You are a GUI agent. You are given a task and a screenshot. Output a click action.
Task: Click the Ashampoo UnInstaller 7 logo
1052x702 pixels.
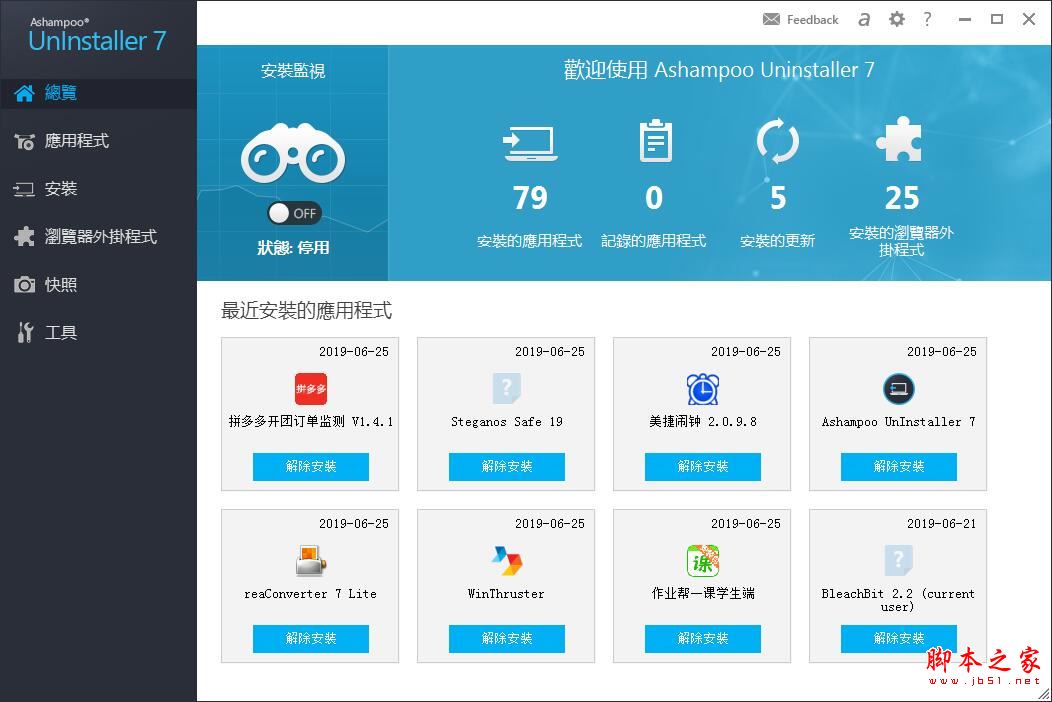[x=97, y=35]
